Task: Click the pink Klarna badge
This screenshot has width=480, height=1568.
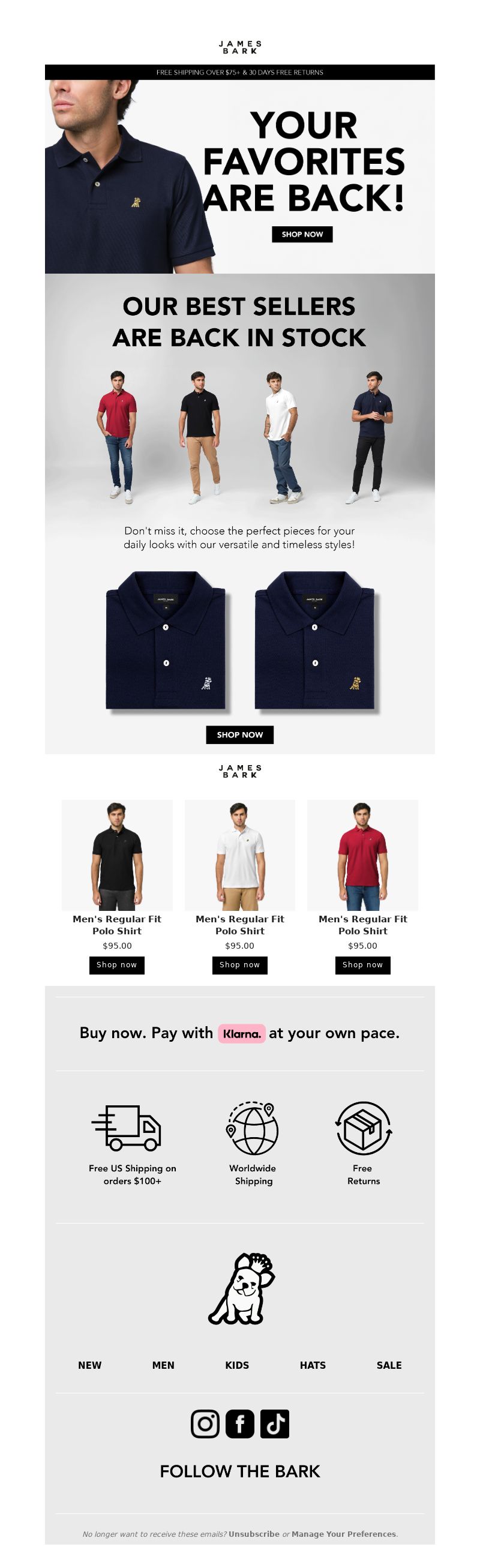Action: point(242,1033)
